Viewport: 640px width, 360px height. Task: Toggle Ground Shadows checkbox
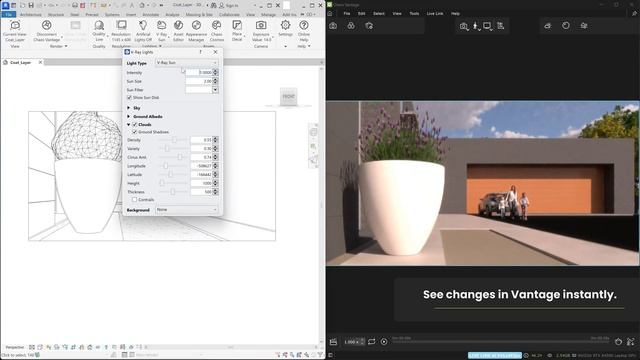coord(135,132)
